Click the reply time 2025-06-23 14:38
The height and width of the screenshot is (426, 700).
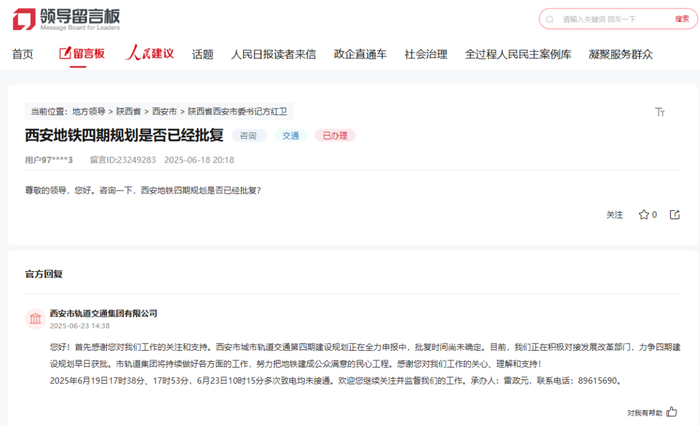(x=80, y=326)
